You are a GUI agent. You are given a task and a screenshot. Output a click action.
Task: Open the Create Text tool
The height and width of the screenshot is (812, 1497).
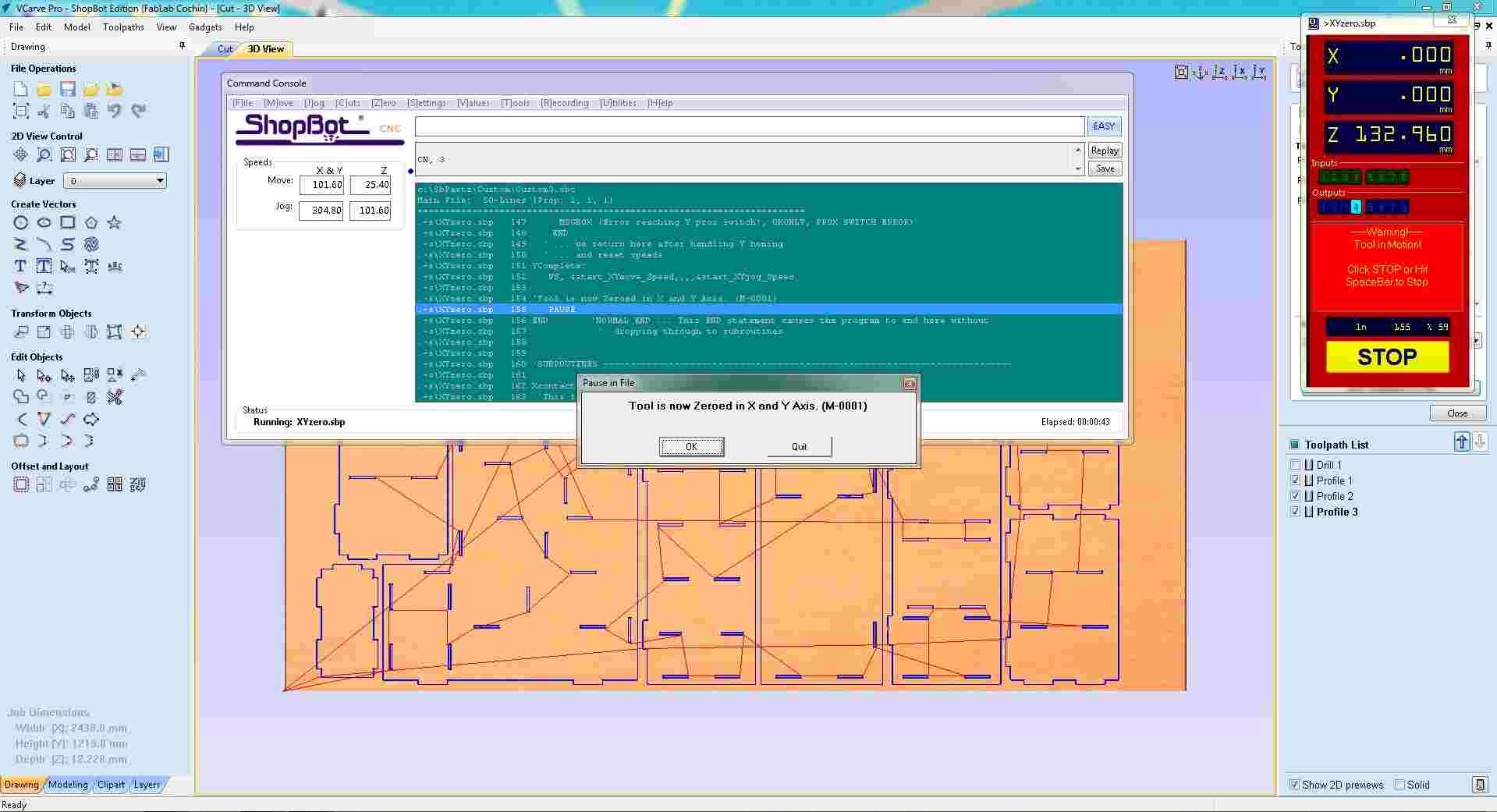point(20,266)
